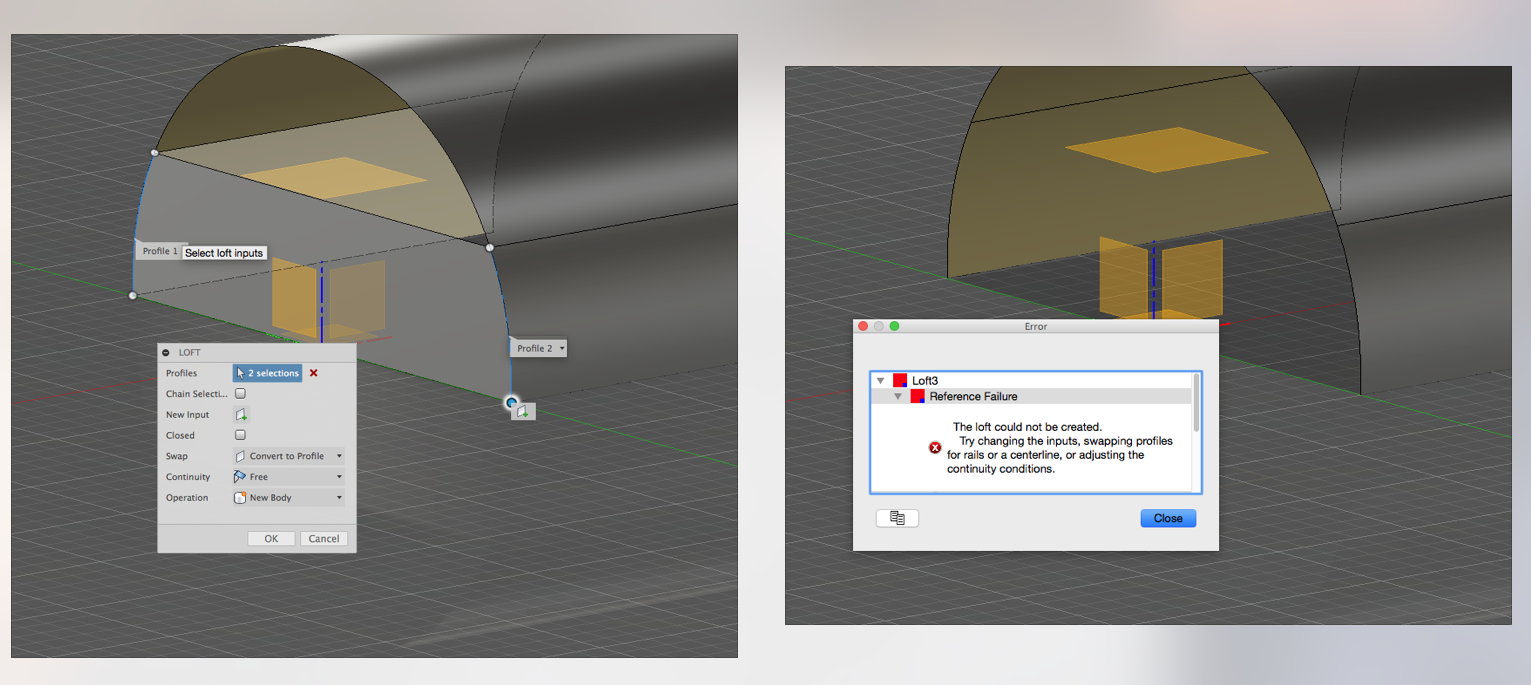Click the Operation label in LOFT dialog
The height and width of the screenshot is (685, 1531).
point(187,497)
